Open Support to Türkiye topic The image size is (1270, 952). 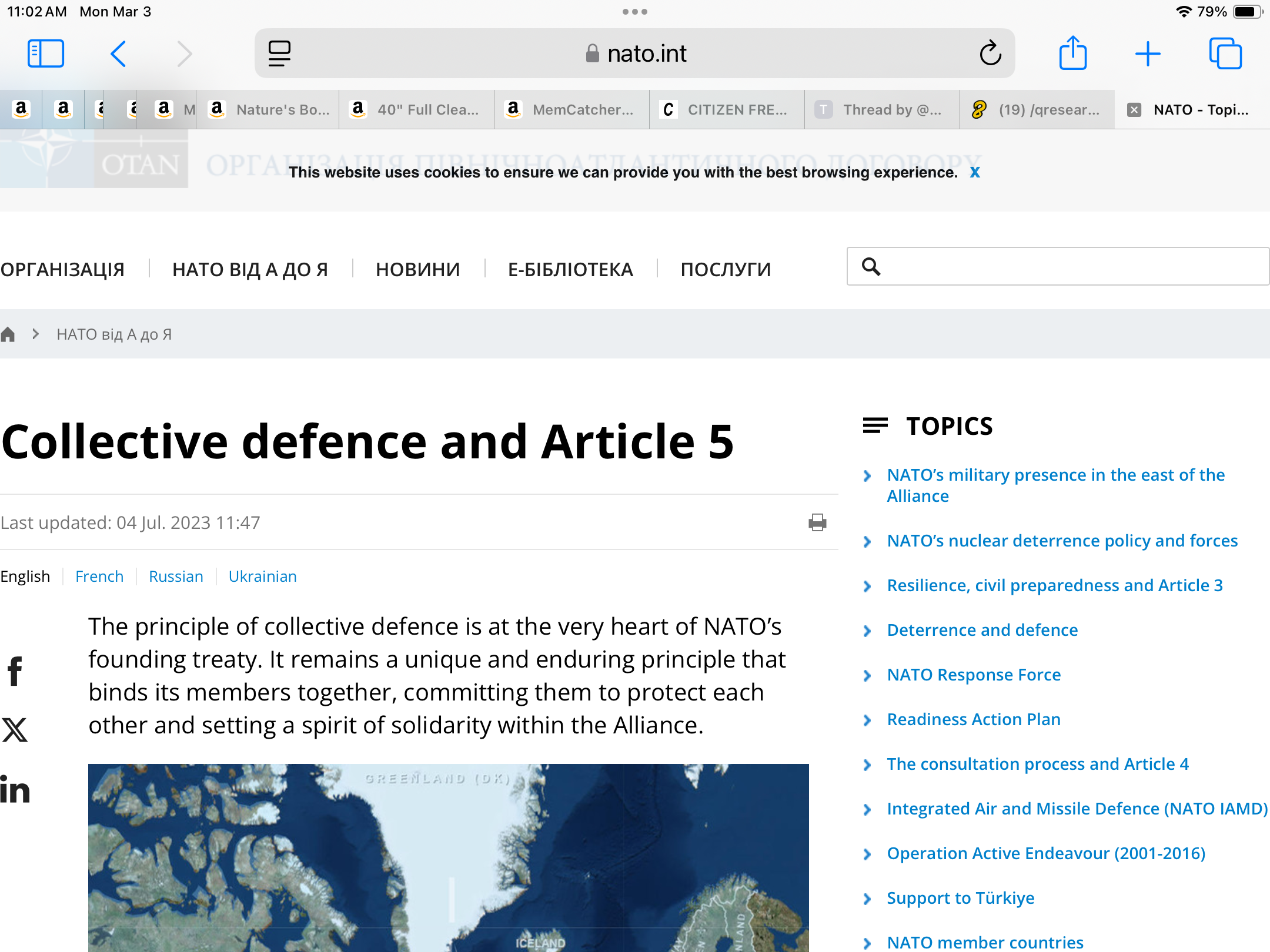pyautogui.click(x=961, y=897)
